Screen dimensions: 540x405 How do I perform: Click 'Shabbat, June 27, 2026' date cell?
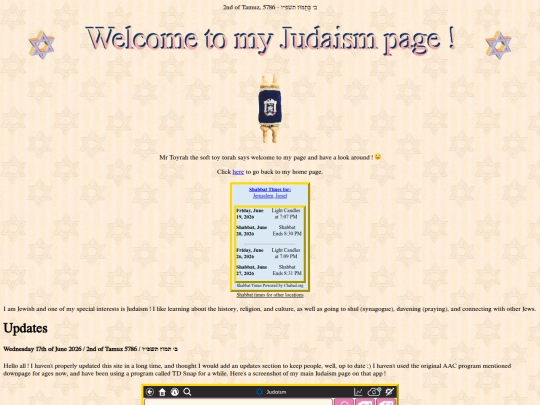(x=251, y=270)
